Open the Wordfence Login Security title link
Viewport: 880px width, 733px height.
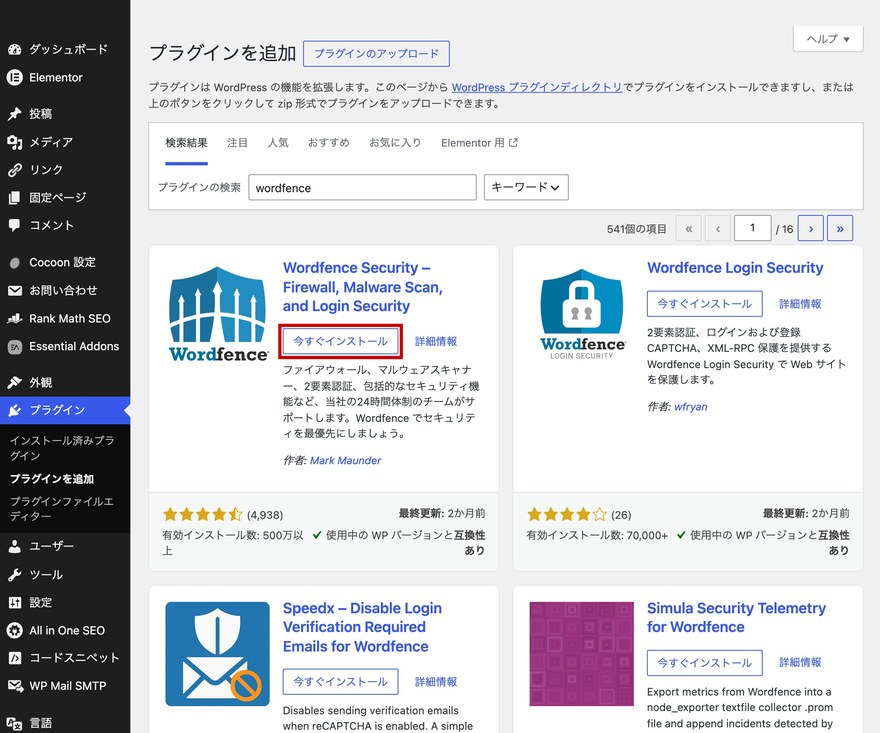tap(735, 268)
